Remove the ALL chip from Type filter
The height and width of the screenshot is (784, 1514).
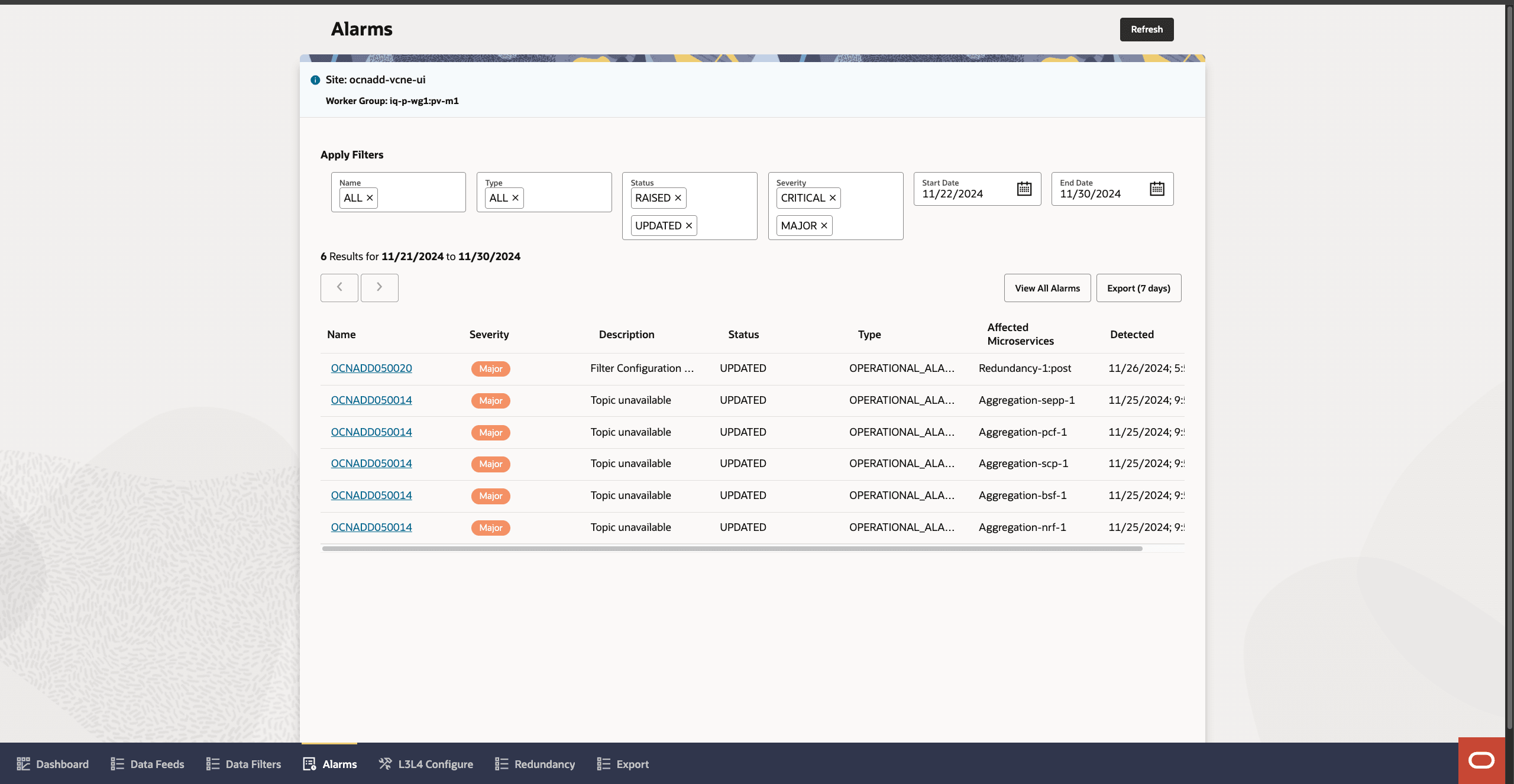(x=515, y=198)
